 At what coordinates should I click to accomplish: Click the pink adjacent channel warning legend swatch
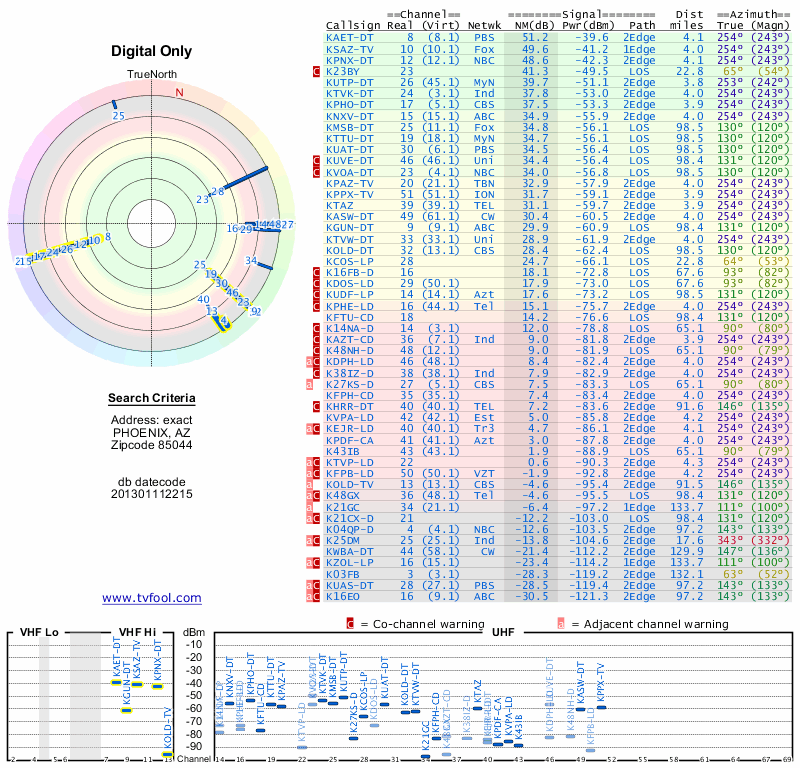tap(561, 624)
